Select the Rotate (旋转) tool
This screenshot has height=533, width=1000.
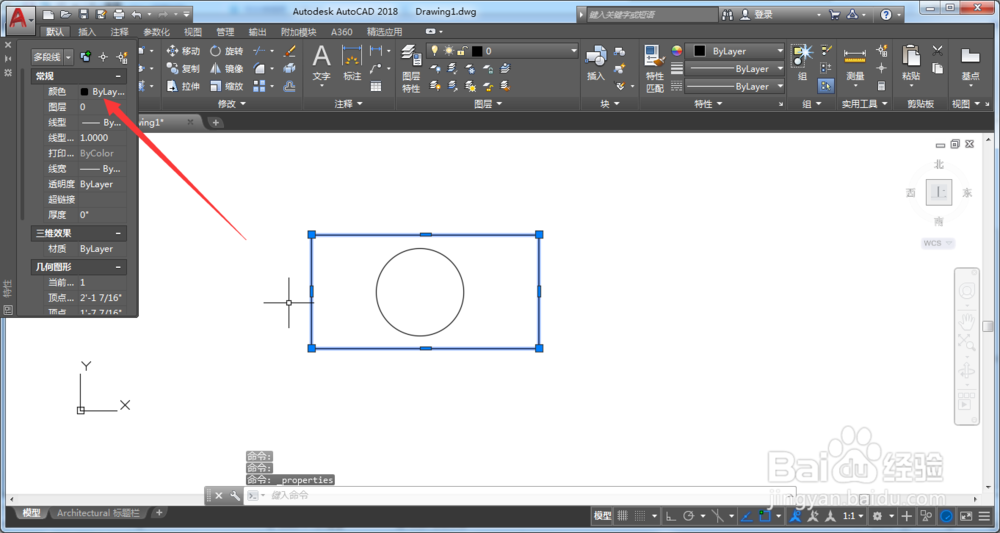(227, 51)
